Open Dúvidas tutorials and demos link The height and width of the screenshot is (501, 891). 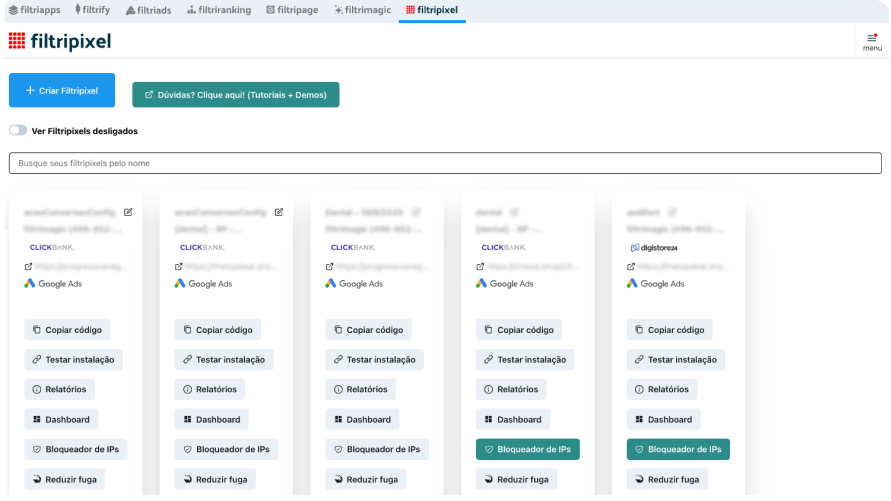(236, 95)
